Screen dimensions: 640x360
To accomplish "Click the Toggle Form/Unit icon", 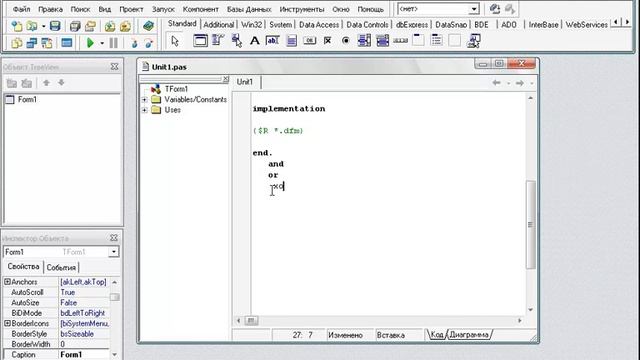I will click(x=47, y=42).
